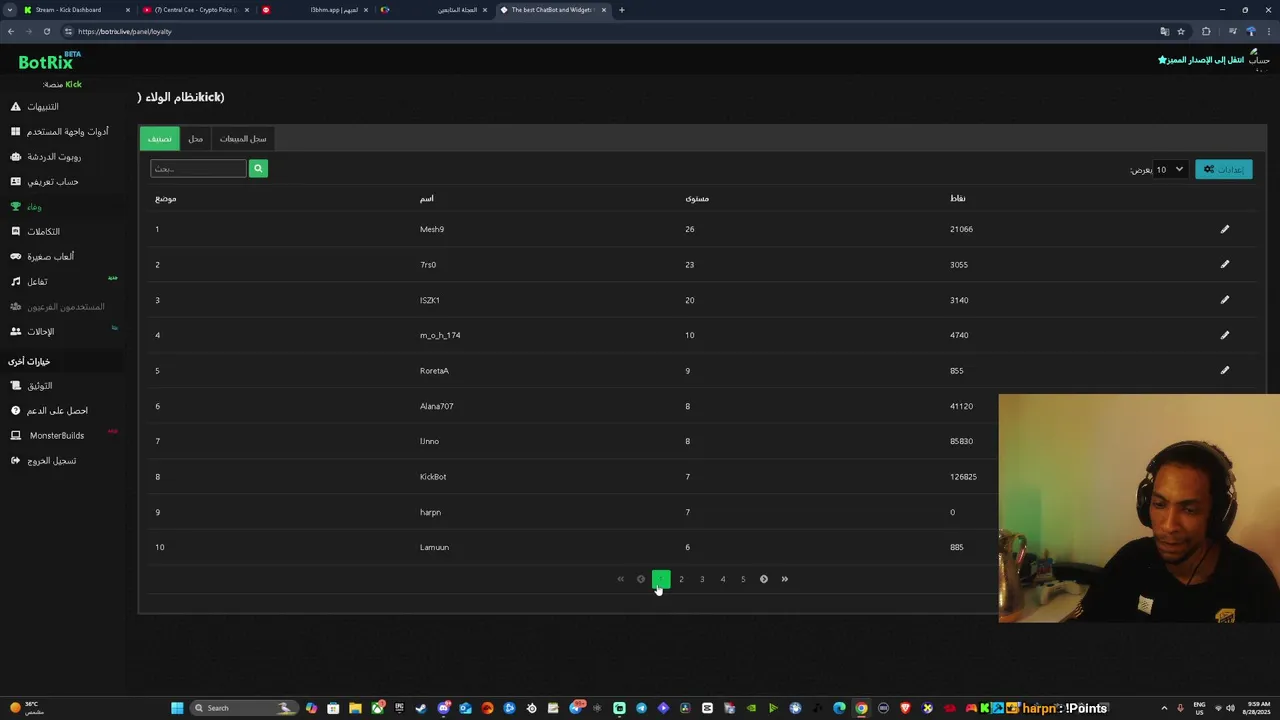Go to next page arrow
This screenshot has width=1280, height=720.
764,579
